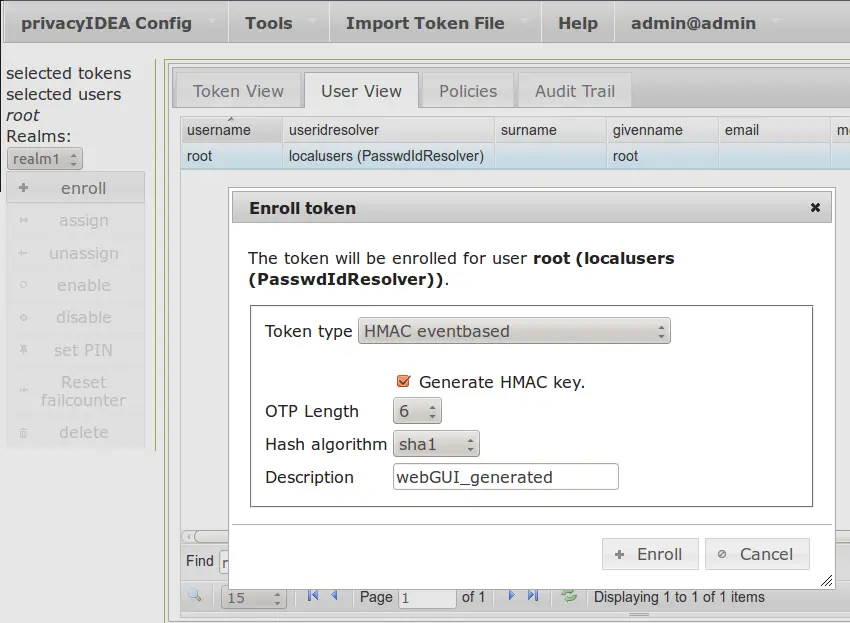This screenshot has height=623, width=850.
Task: Click the unassign arrow icon
Action: coord(23,253)
